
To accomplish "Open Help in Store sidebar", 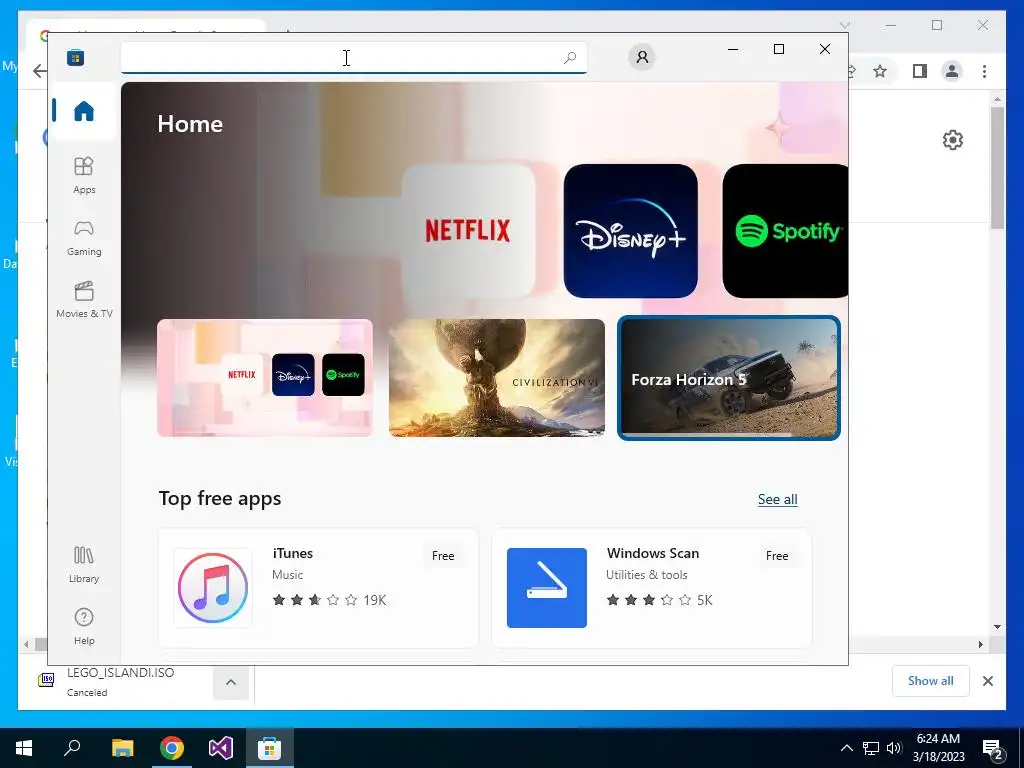I will click(84, 627).
